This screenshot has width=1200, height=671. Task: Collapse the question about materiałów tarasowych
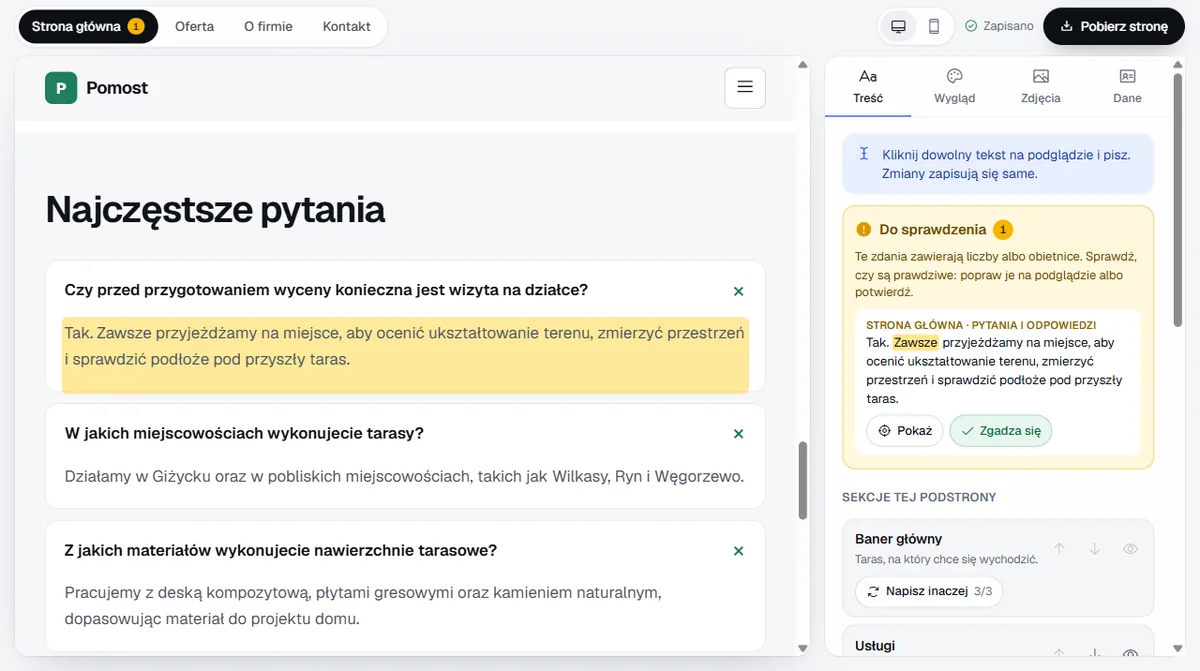click(x=738, y=551)
